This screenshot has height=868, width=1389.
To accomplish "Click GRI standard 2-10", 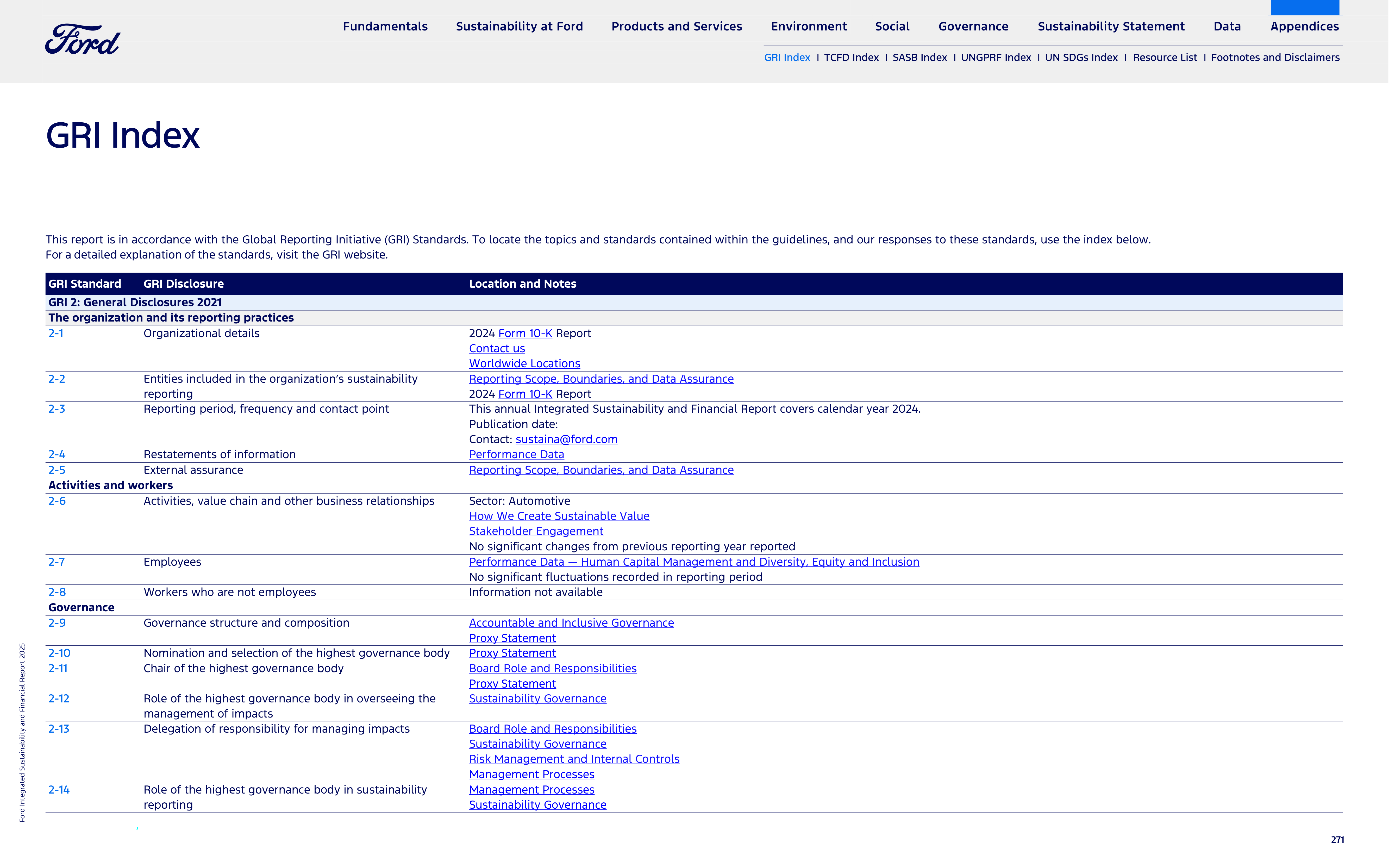I will point(59,653).
